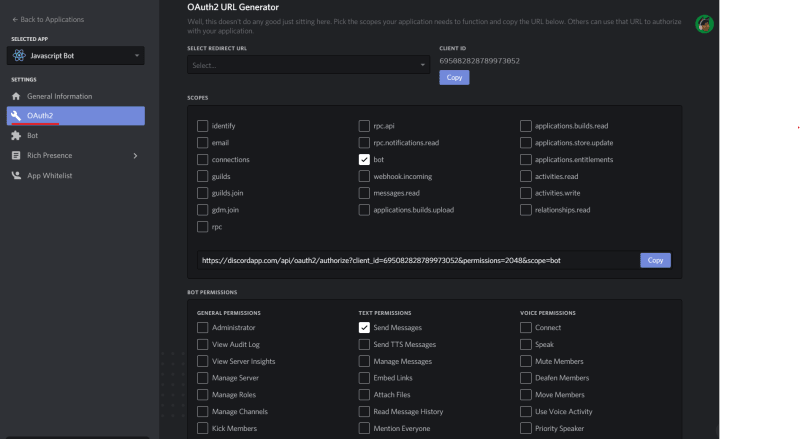Click the General Information home icon
The height and width of the screenshot is (439, 800).
click(x=16, y=96)
